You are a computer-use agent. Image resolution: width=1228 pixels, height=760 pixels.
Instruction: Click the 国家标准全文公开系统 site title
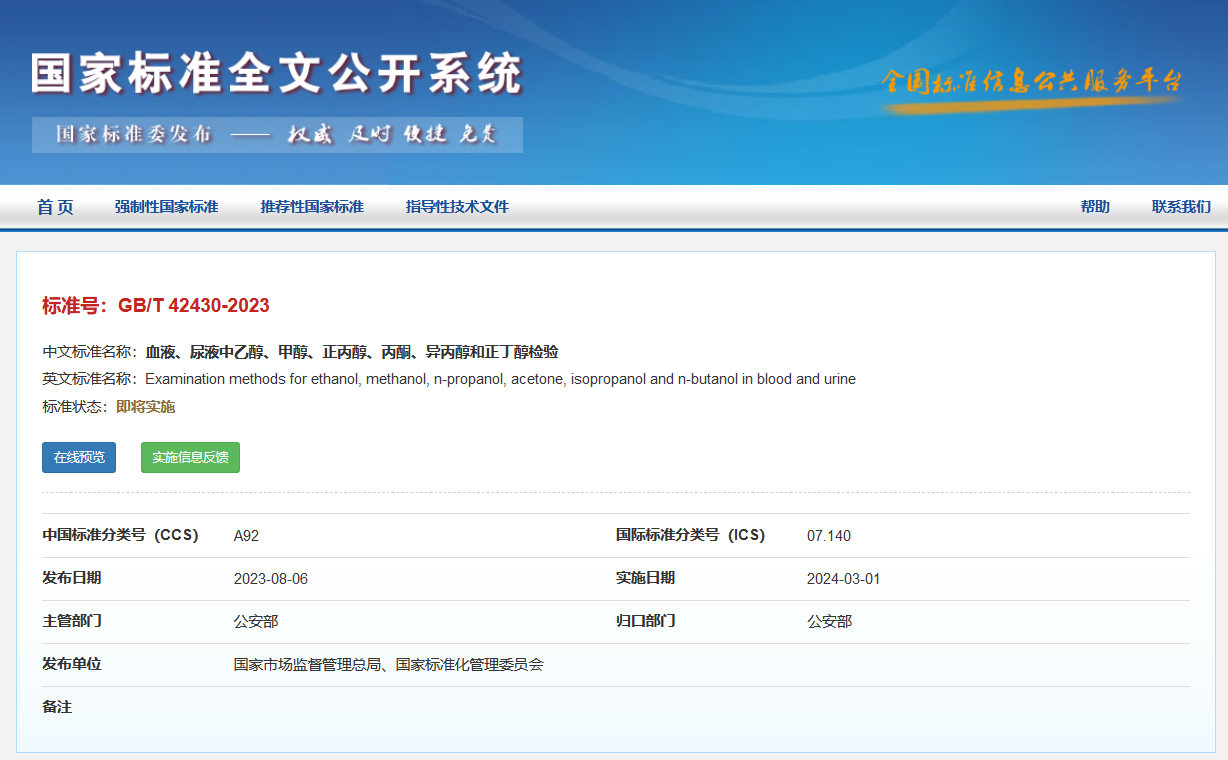click(277, 75)
